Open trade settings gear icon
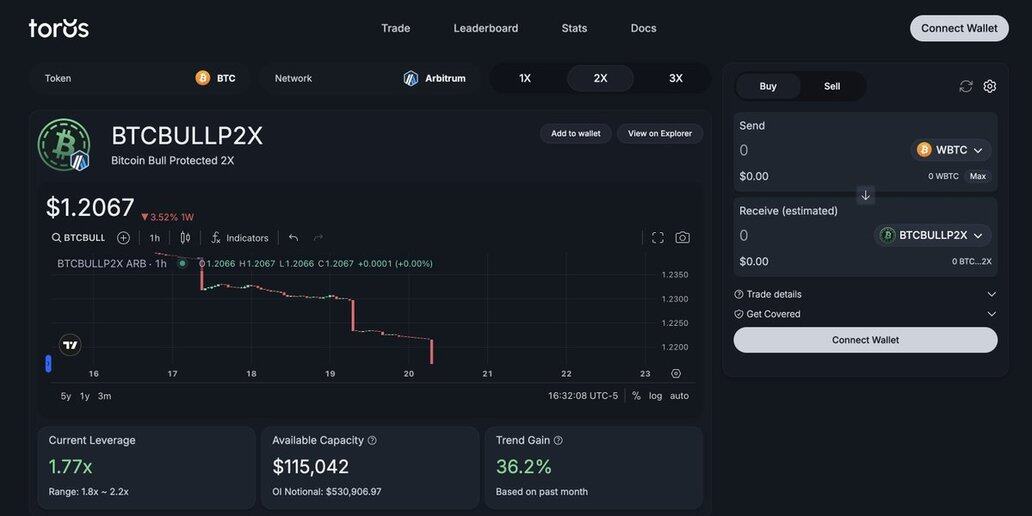This screenshot has height=516, width=1032. tap(990, 86)
